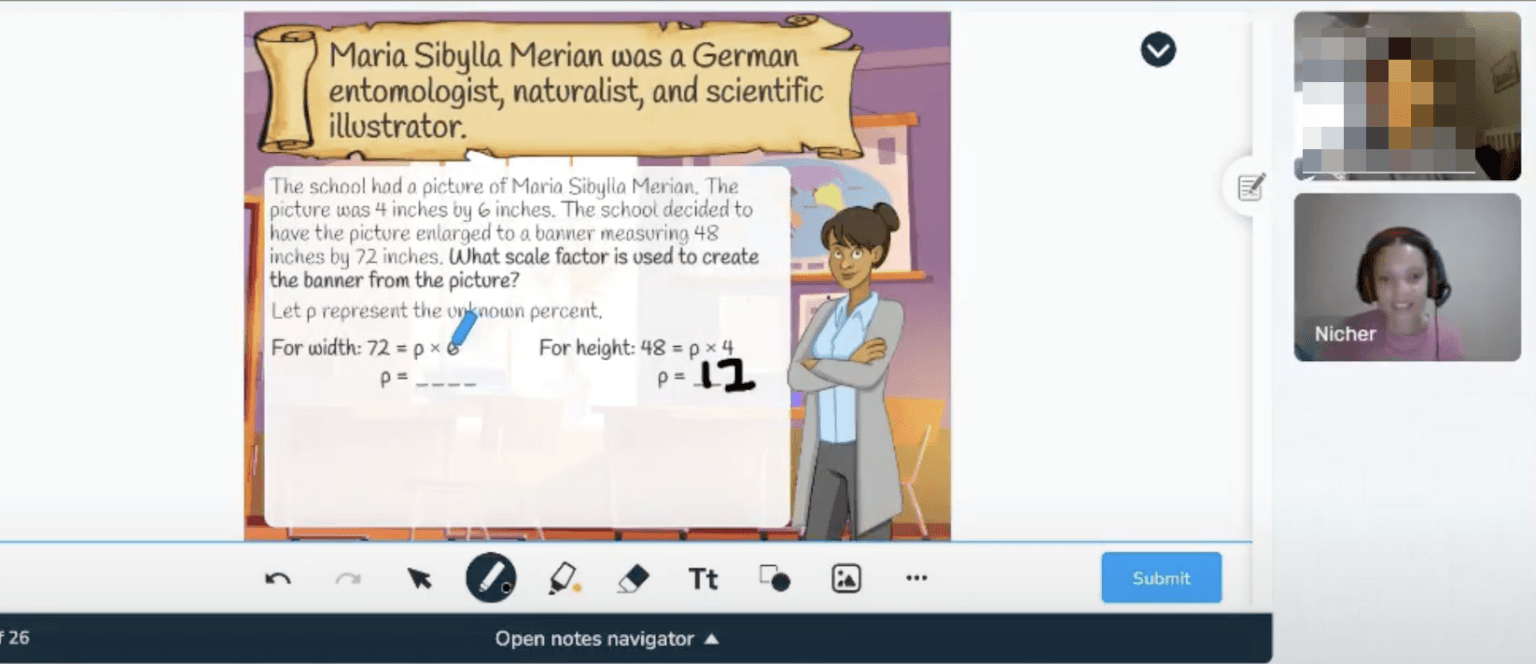Pick the eraser tool
Viewport: 1536px width, 664px height.
click(633, 579)
